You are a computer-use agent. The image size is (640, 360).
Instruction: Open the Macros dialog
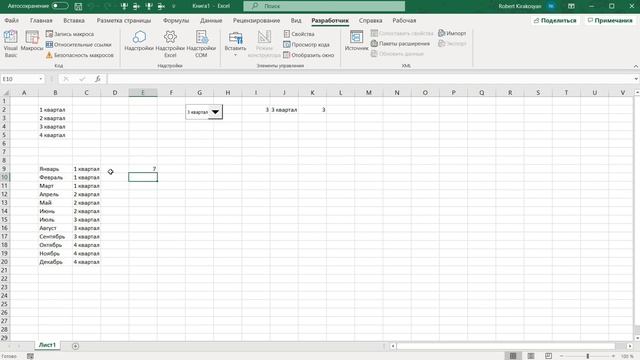[32, 41]
